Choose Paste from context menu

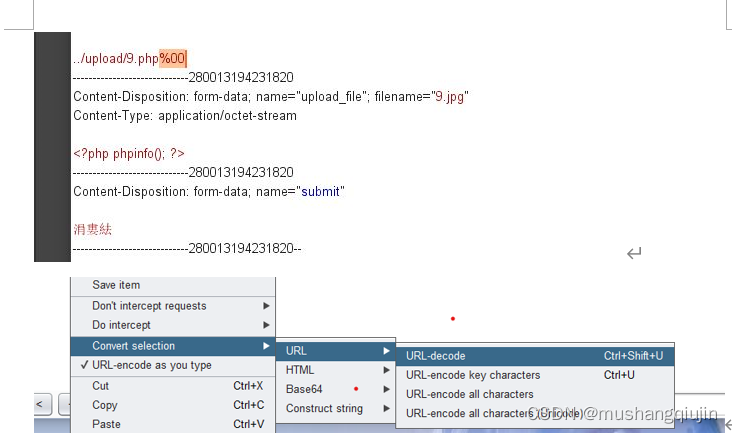click(x=173, y=425)
